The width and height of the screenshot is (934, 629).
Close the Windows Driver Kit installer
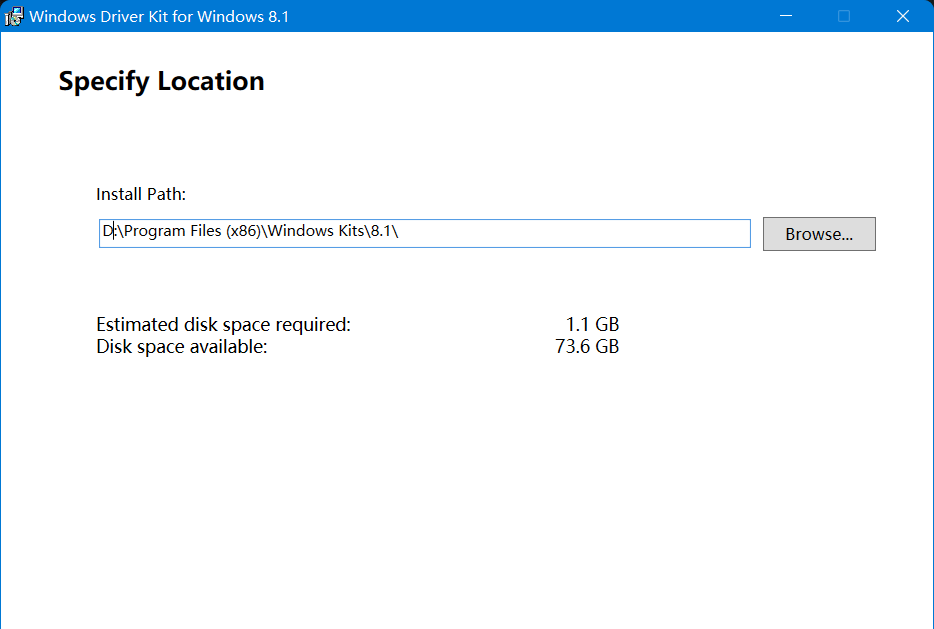click(903, 16)
